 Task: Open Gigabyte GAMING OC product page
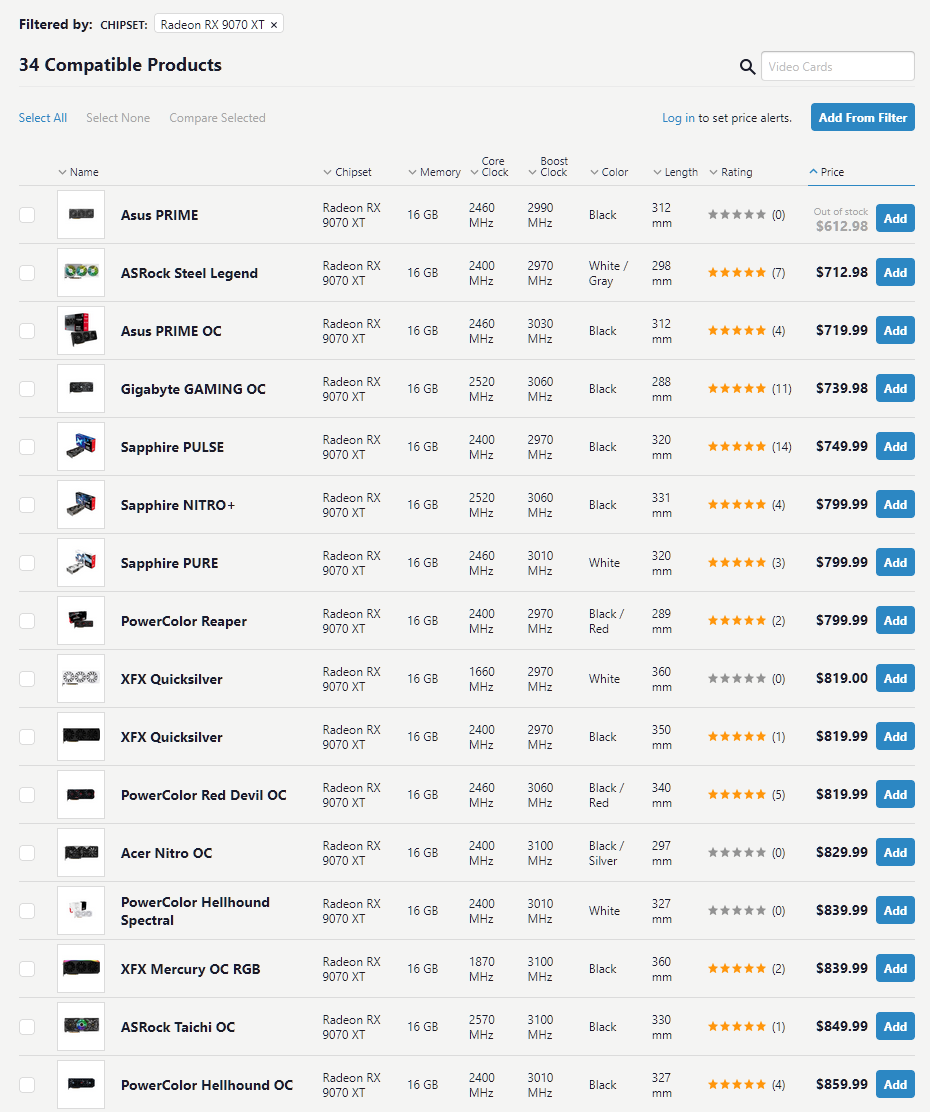click(193, 389)
